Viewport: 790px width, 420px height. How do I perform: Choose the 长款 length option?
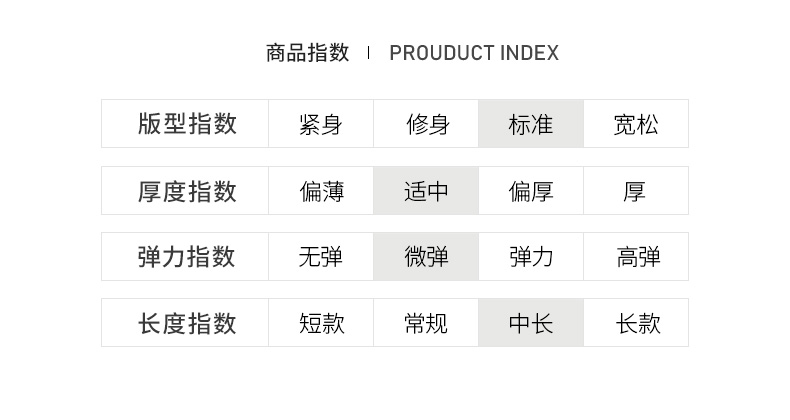coord(636,323)
